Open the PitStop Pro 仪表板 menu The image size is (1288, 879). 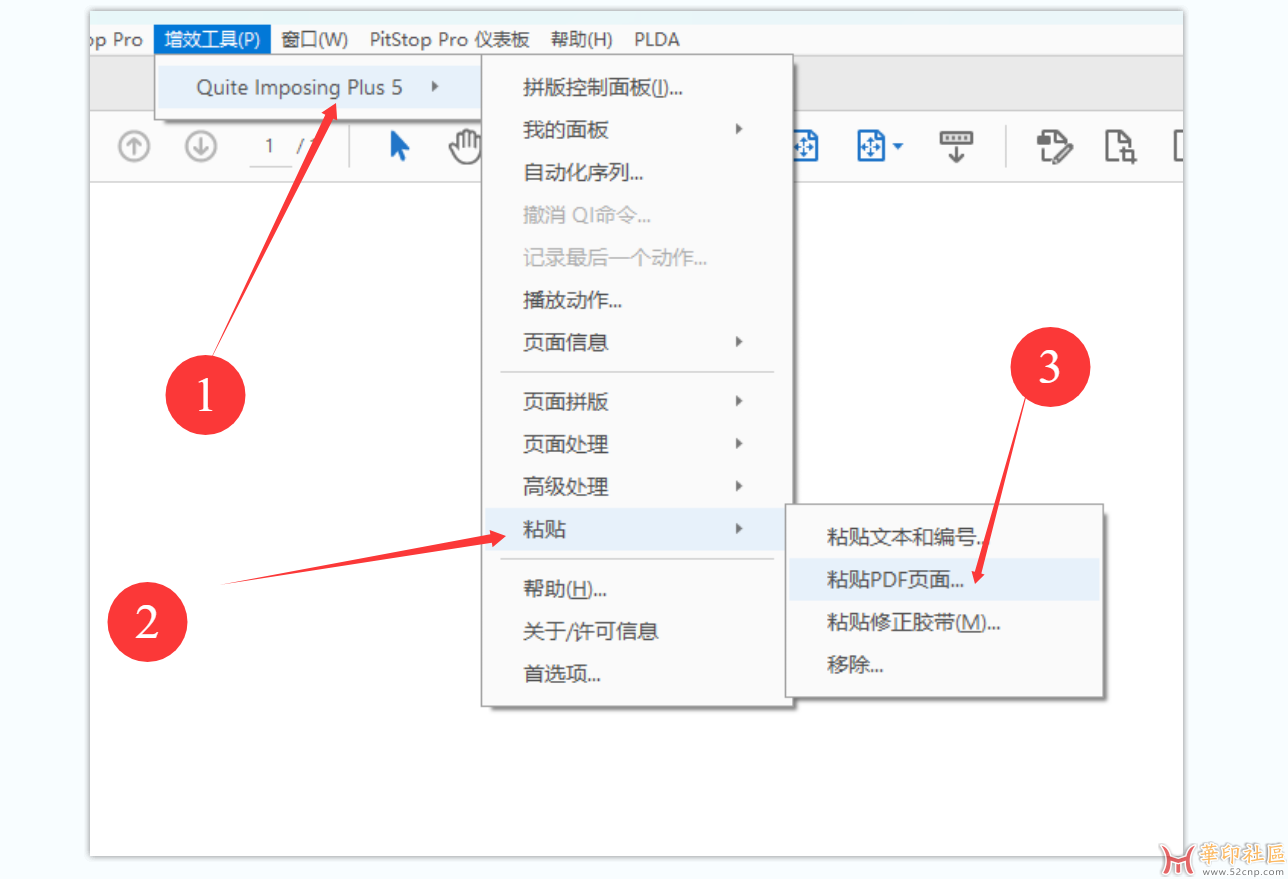coord(449,40)
